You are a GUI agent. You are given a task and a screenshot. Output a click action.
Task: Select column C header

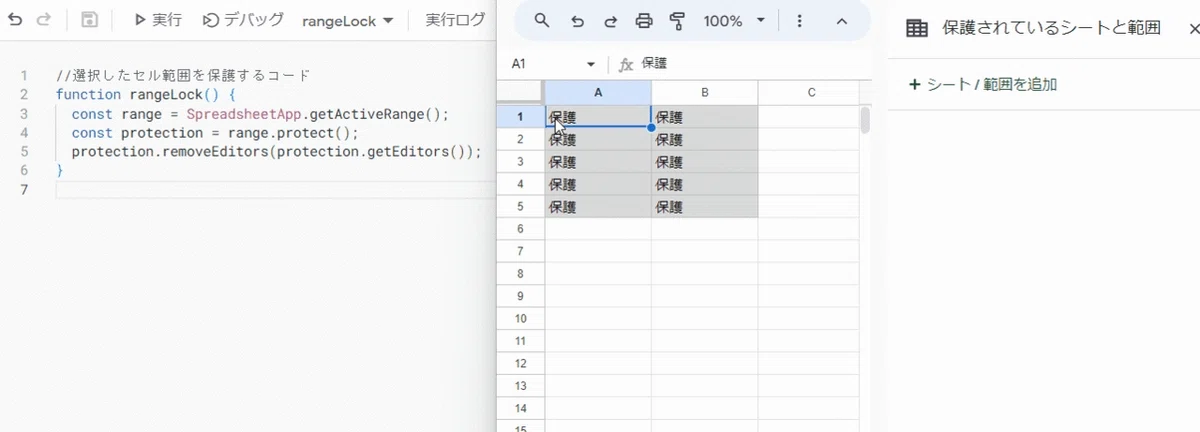(811, 93)
